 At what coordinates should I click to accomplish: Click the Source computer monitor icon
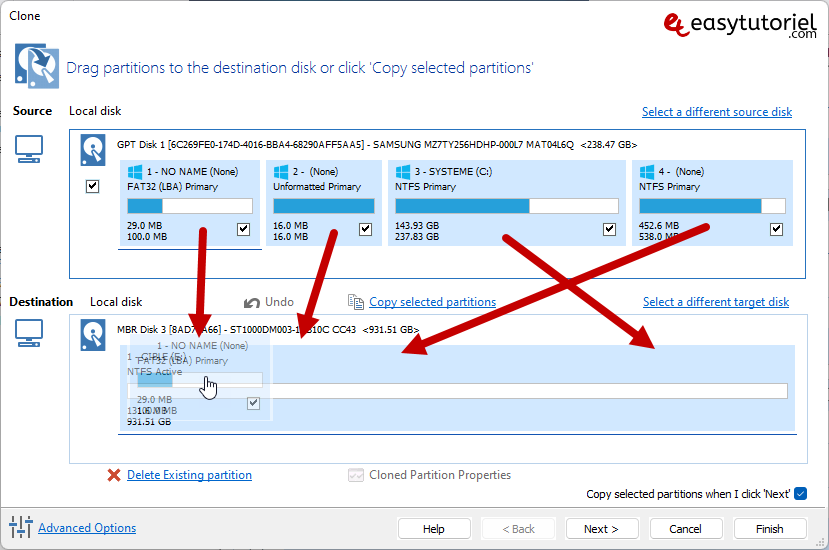(x=29, y=149)
